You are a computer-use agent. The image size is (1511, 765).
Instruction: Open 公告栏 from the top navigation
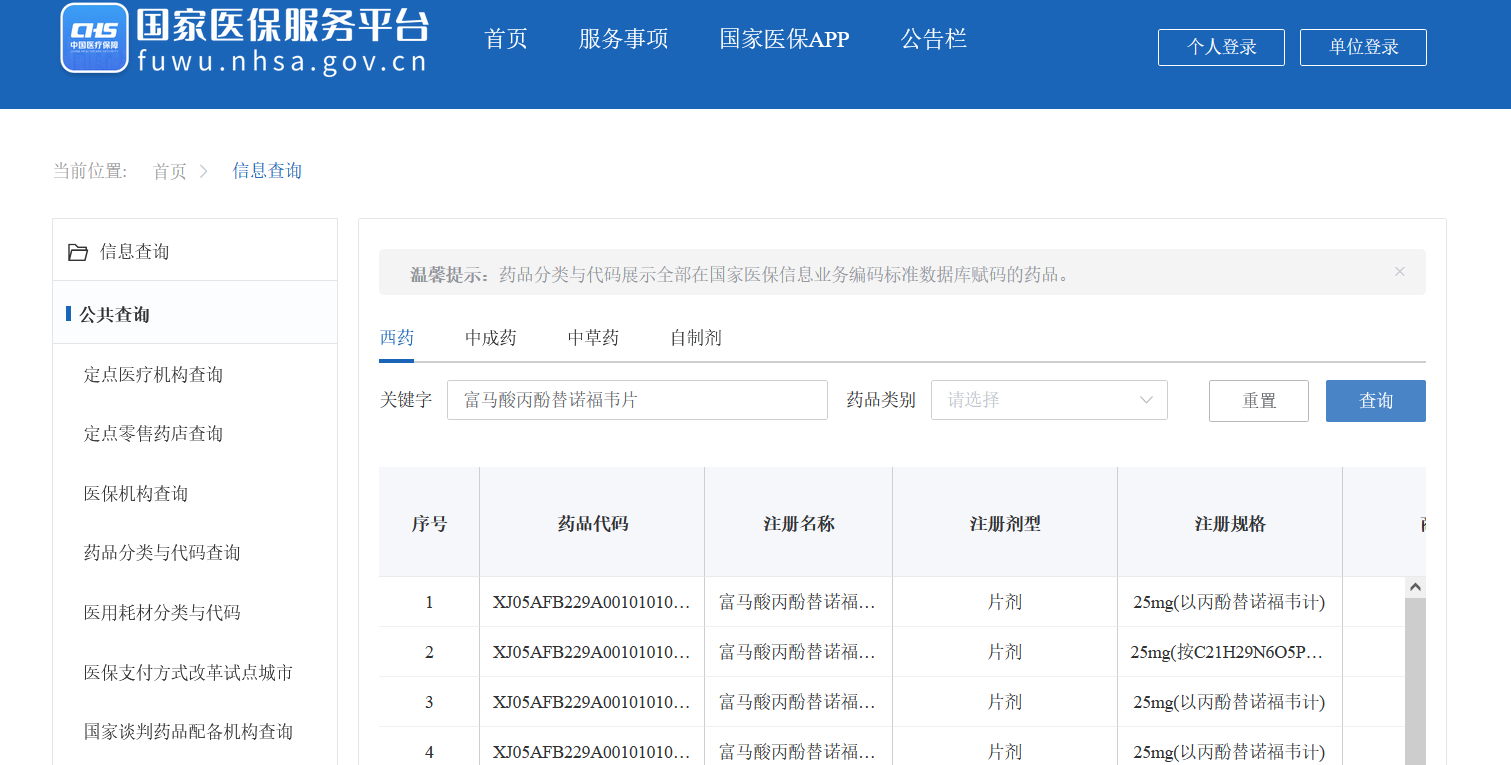933,39
